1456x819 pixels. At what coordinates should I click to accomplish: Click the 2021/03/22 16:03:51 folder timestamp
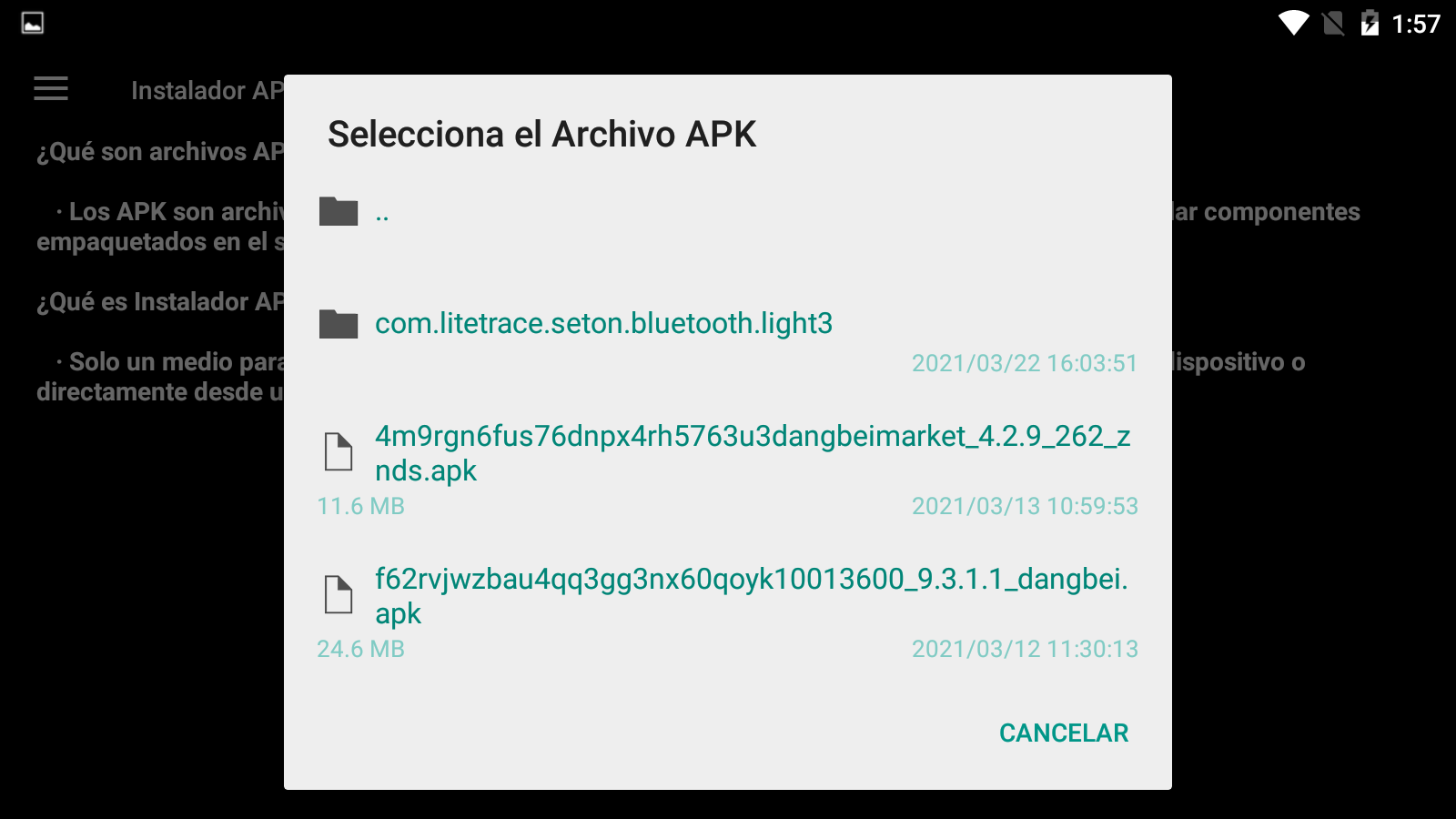(x=1025, y=363)
